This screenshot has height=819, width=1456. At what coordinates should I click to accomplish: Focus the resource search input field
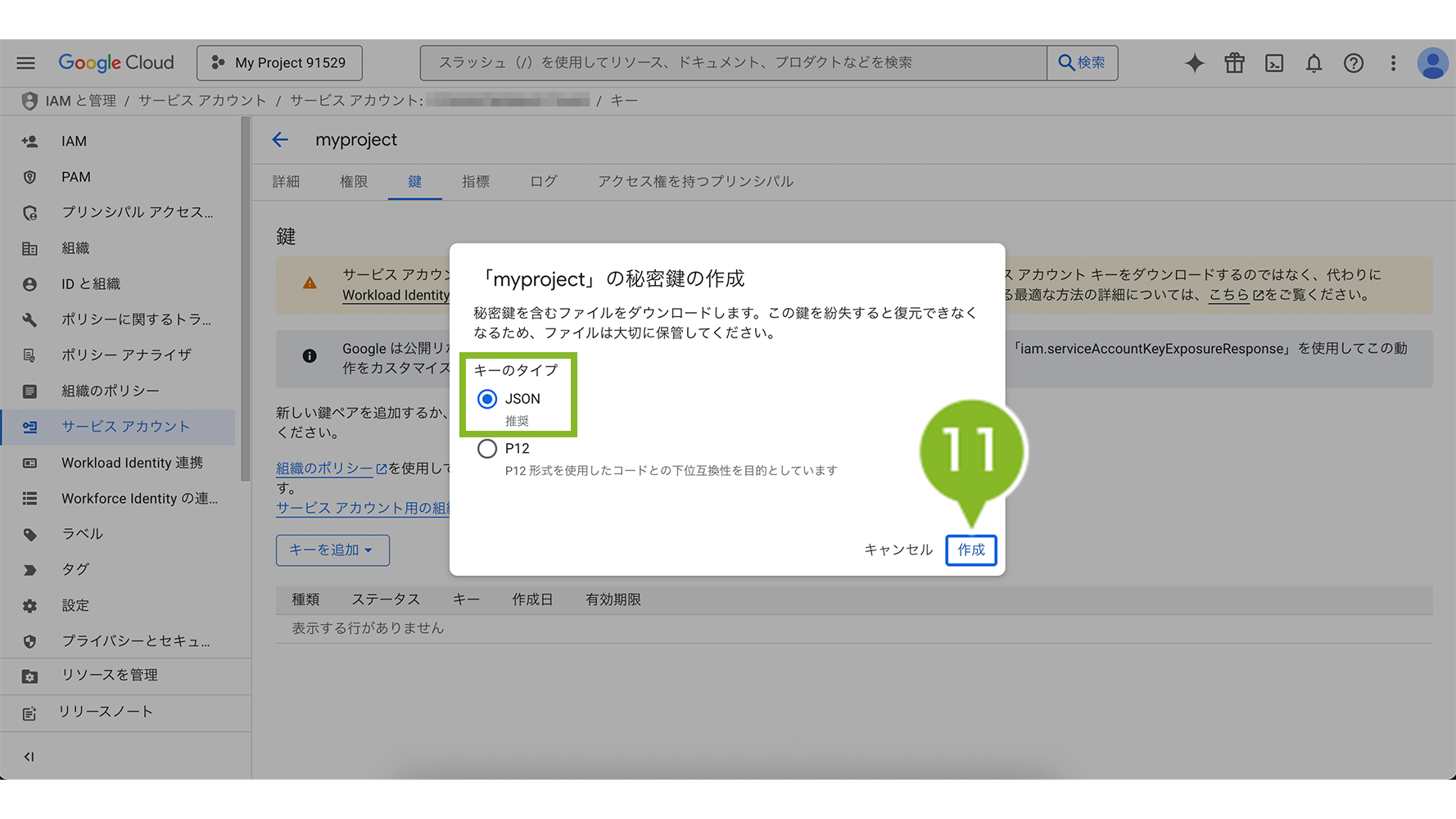click(733, 63)
